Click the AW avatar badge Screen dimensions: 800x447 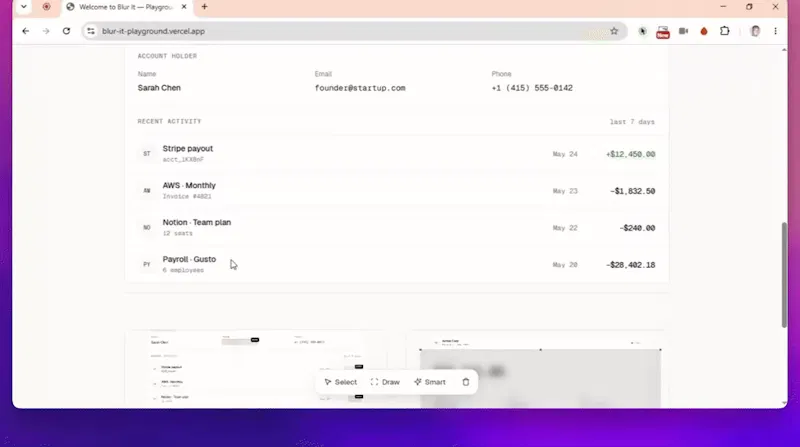pos(147,190)
